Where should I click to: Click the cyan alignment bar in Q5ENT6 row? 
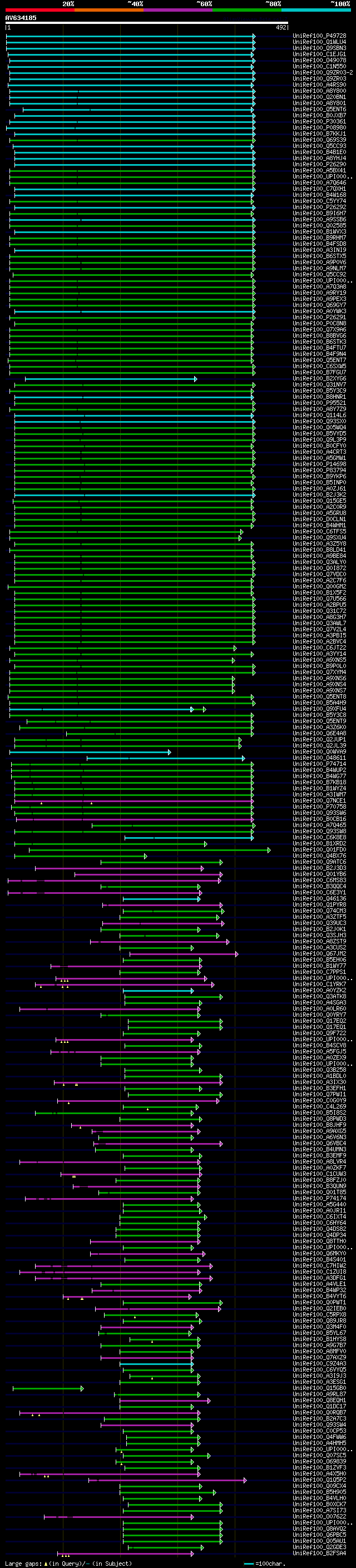pos(138,110)
